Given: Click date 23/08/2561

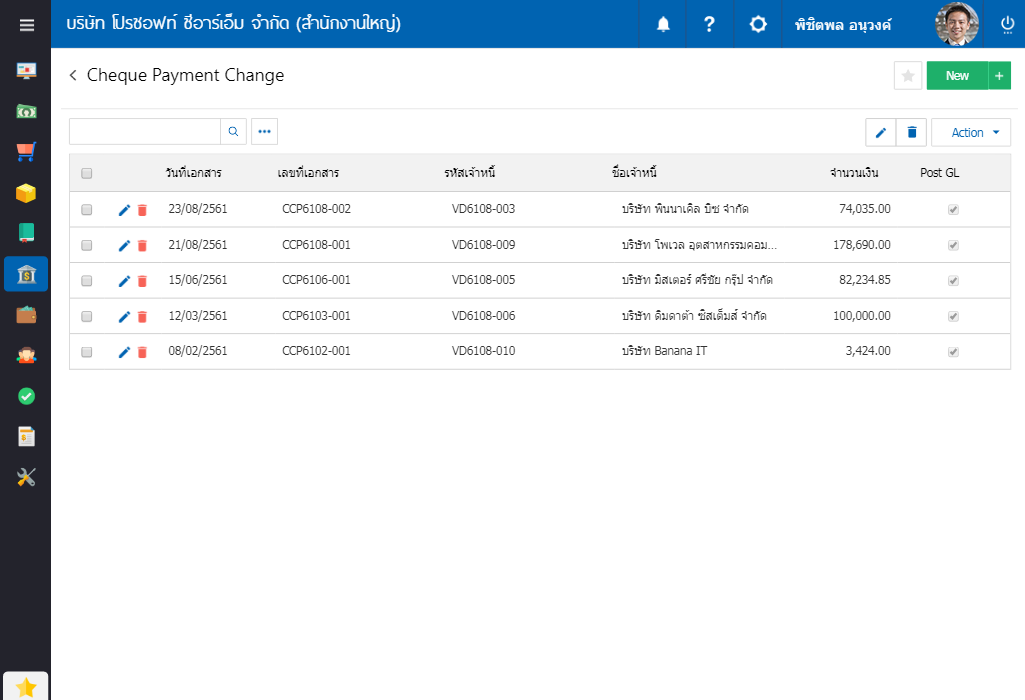Looking at the screenshot, I should point(198,208).
